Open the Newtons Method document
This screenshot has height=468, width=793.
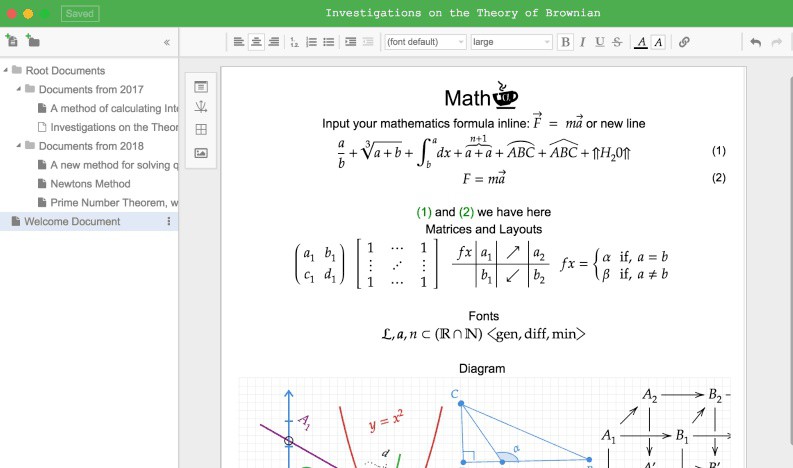90,184
